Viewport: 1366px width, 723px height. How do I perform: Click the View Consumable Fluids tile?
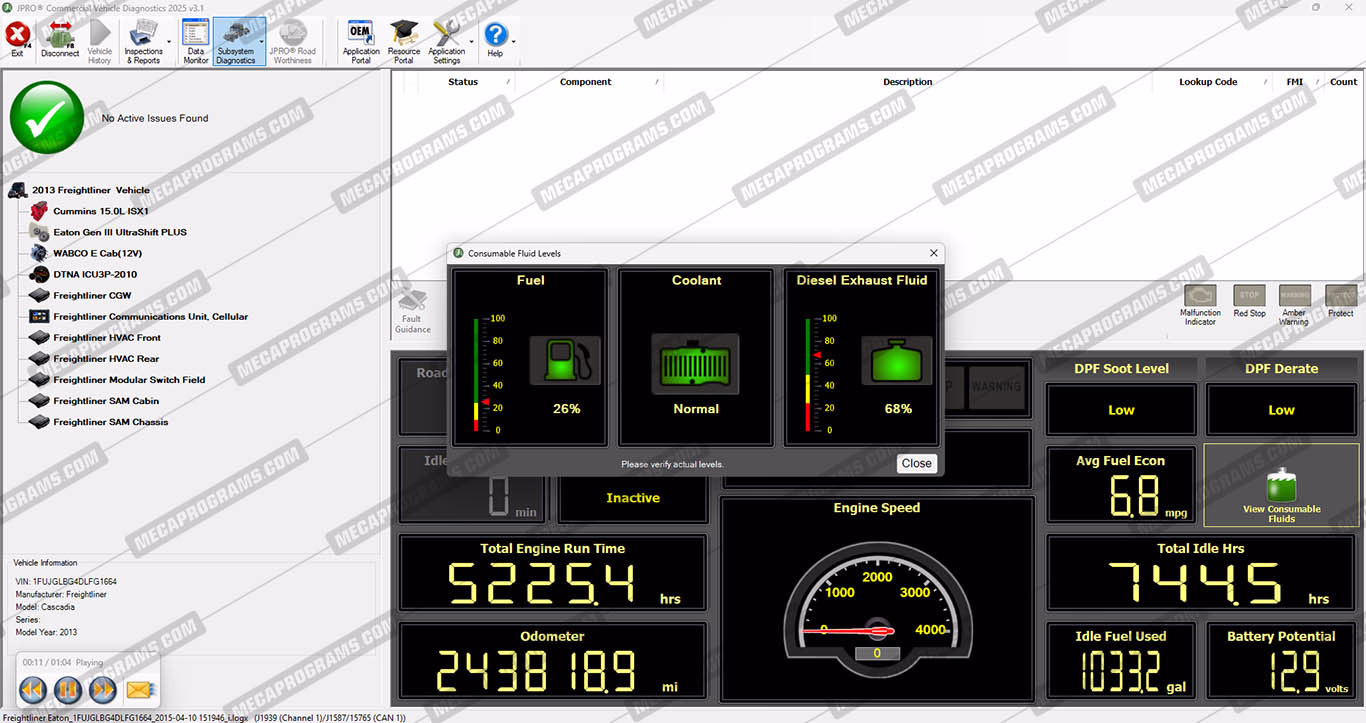click(x=1281, y=486)
